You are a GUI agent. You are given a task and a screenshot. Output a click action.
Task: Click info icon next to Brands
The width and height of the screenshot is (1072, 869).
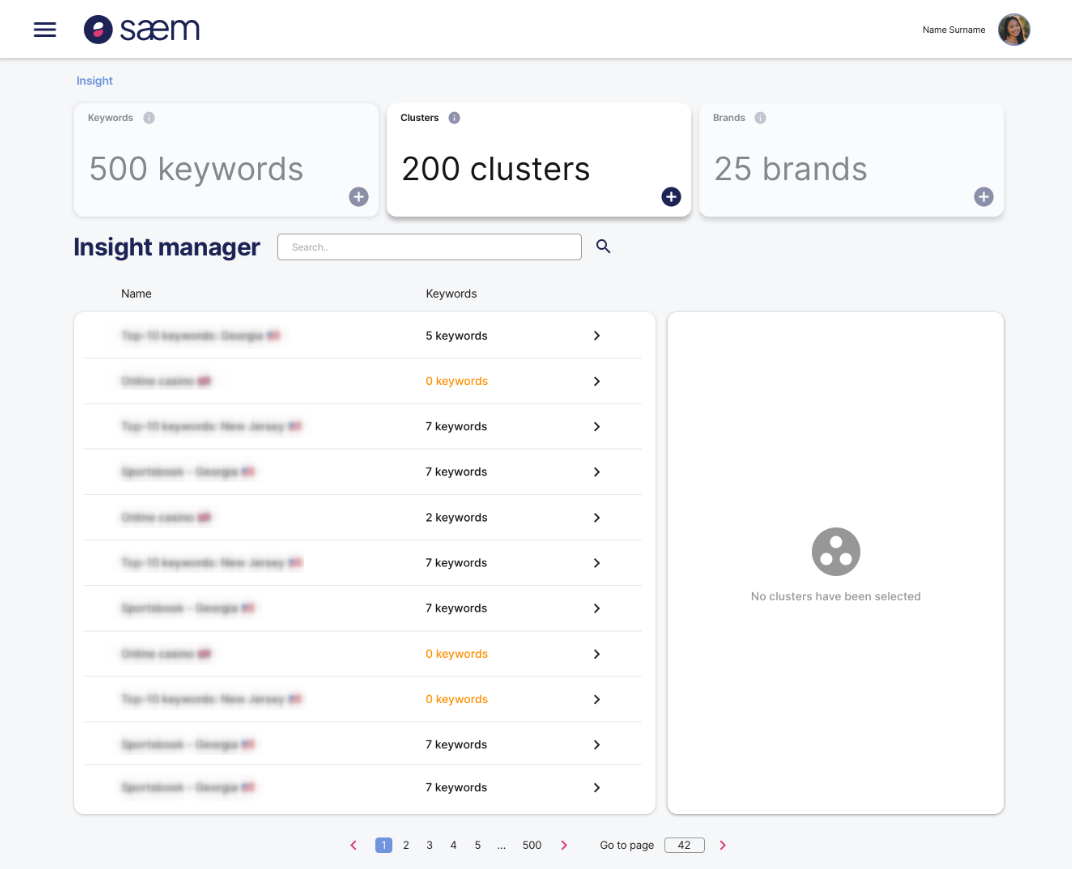(760, 118)
